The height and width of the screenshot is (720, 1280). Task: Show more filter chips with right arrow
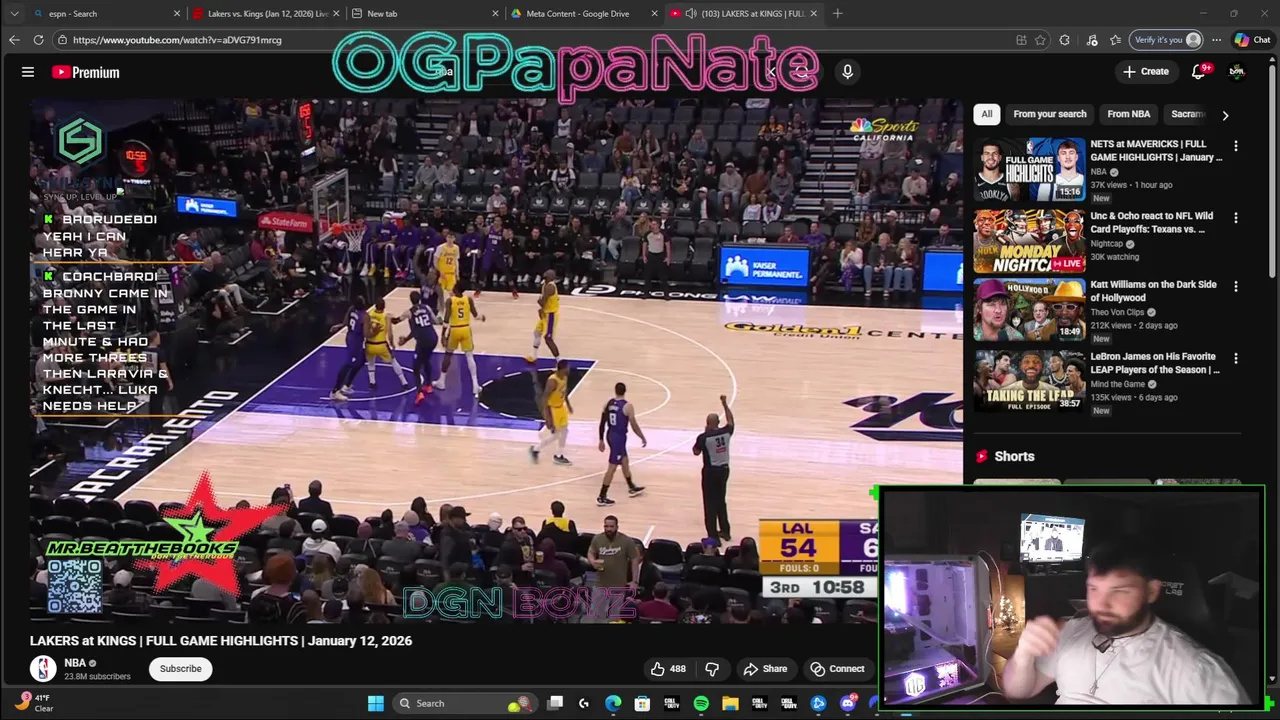[1225, 115]
